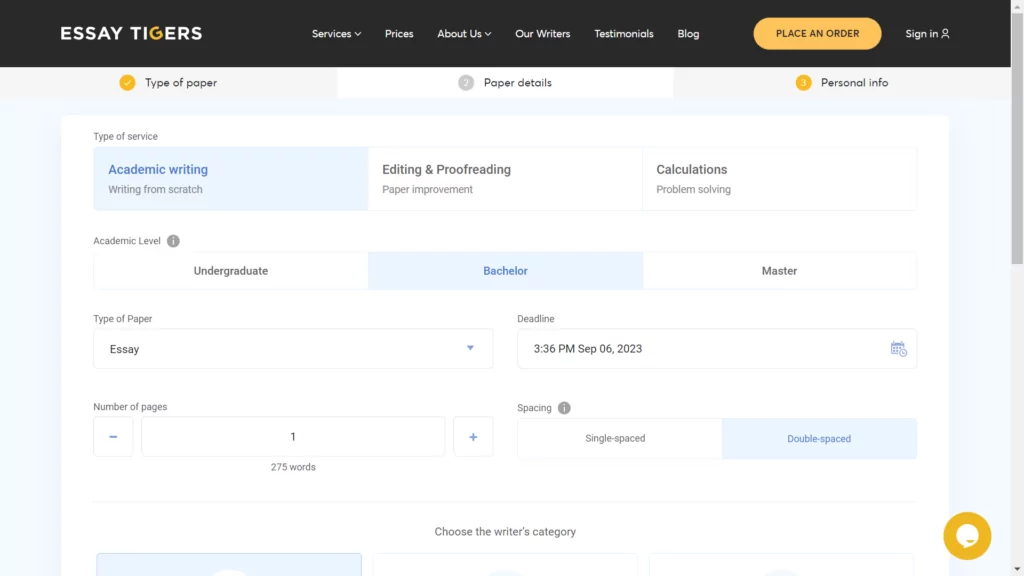Click 'Choose the writer's category' heading

[x=505, y=532]
